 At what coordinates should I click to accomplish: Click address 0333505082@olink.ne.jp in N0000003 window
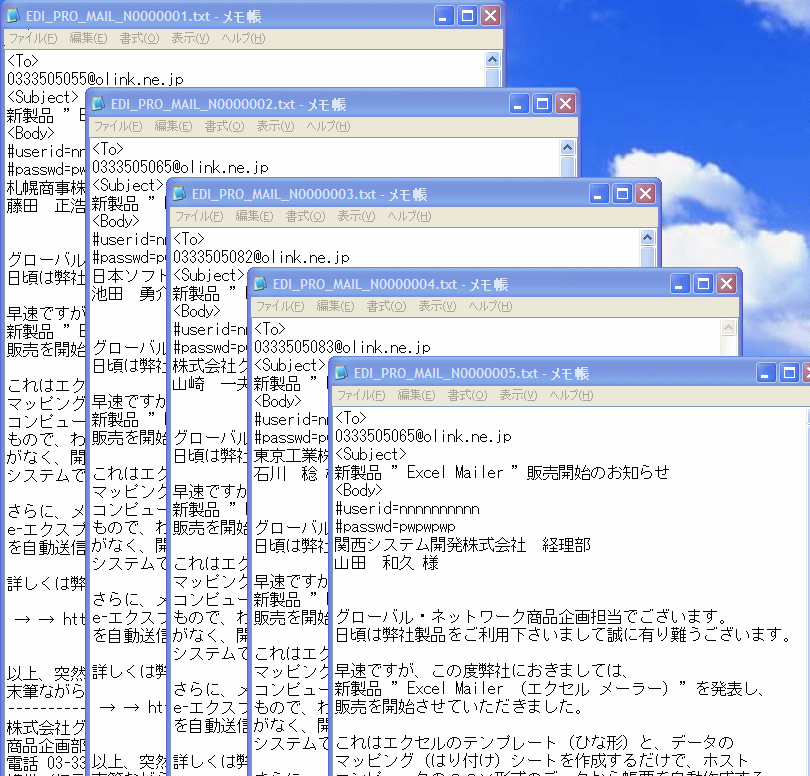click(261, 257)
